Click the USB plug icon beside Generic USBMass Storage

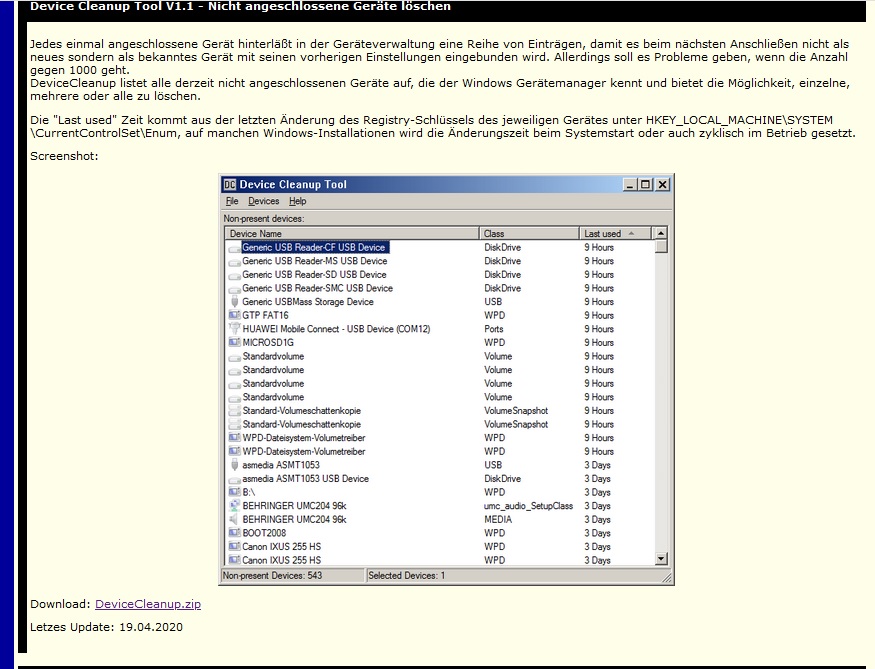coord(234,302)
